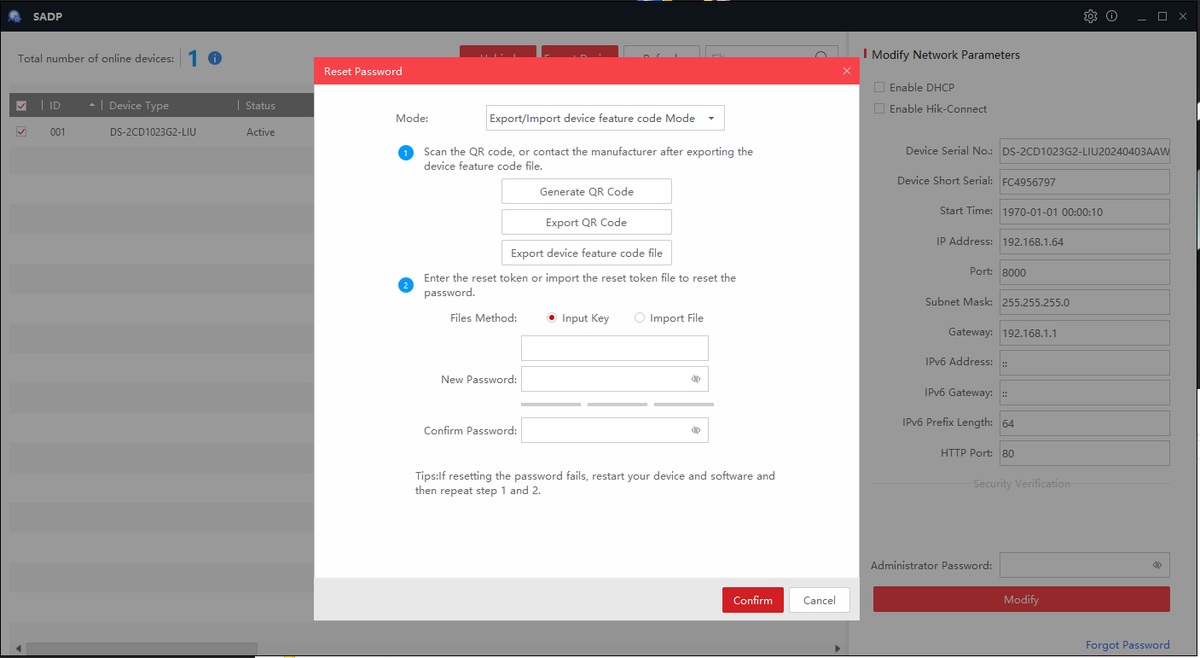Show the Confirm Password with its eye icon
Viewport: 1200px width, 658px height.
point(696,430)
